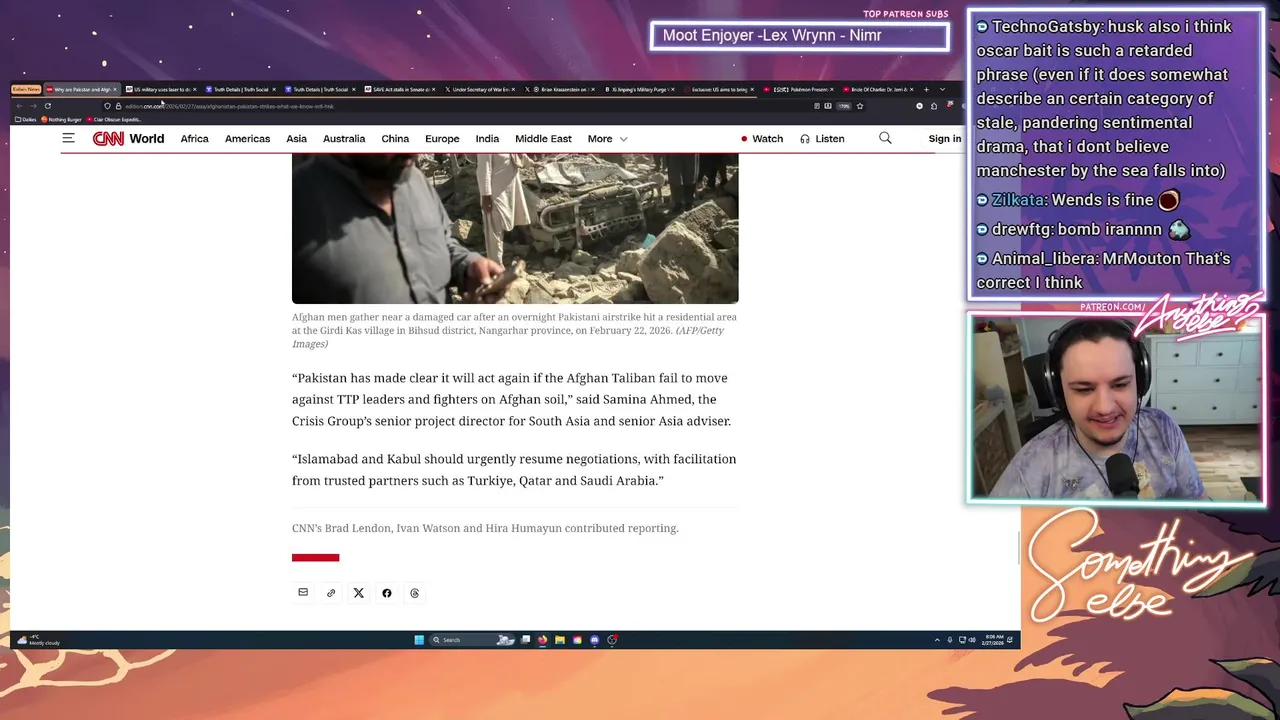This screenshot has width=1280, height=720.
Task: Go to China section
Action: click(395, 139)
